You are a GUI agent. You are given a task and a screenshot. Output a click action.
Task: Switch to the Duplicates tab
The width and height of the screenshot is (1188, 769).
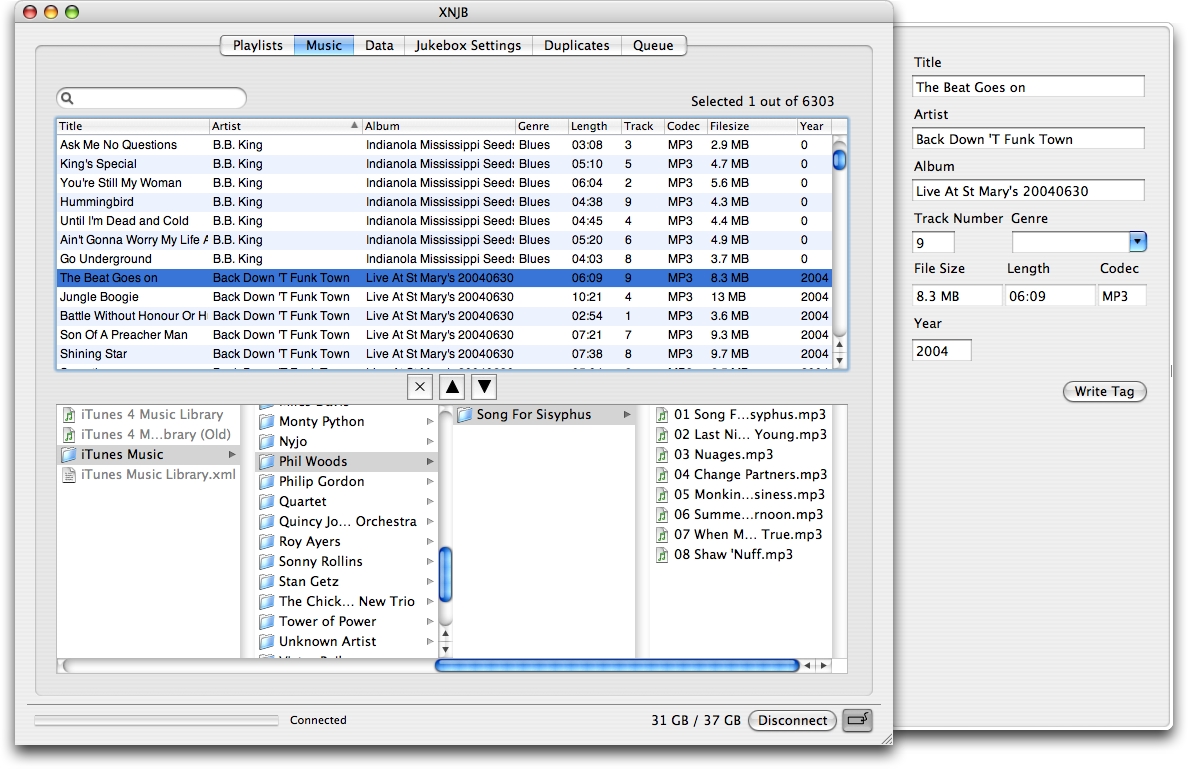tap(576, 45)
